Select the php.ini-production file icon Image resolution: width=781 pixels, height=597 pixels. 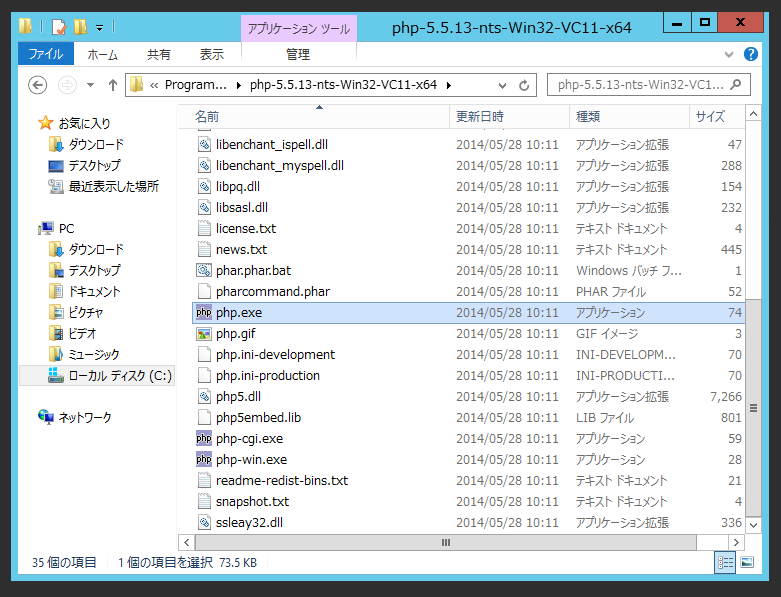(204, 375)
